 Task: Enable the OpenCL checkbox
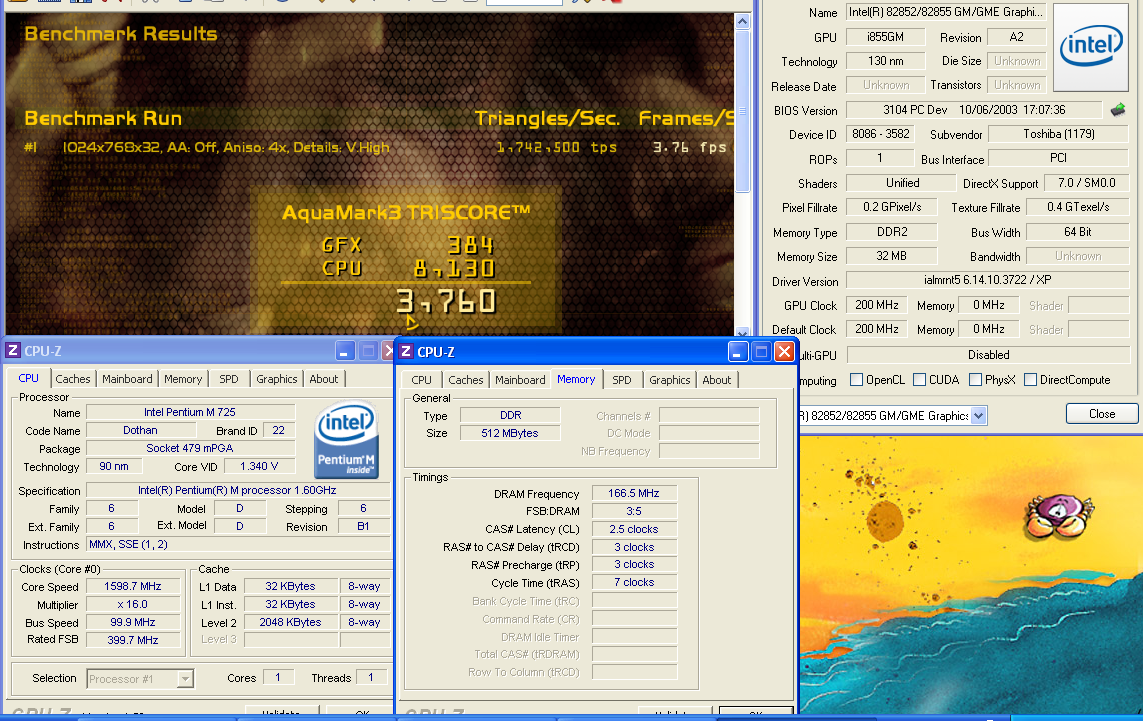[x=857, y=380]
